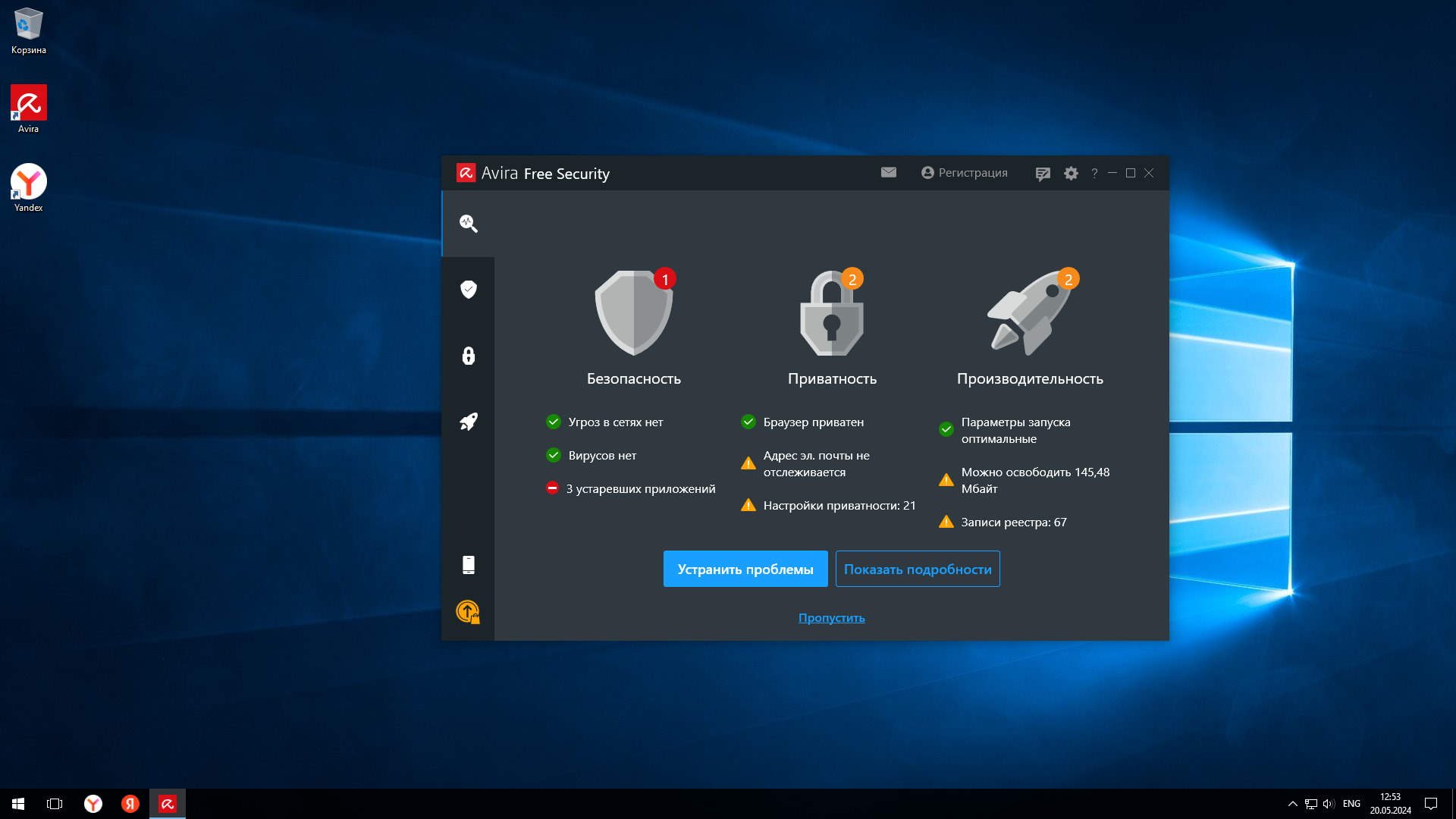
Task: Open the Privacy lock sidebar icon
Action: pos(468,356)
